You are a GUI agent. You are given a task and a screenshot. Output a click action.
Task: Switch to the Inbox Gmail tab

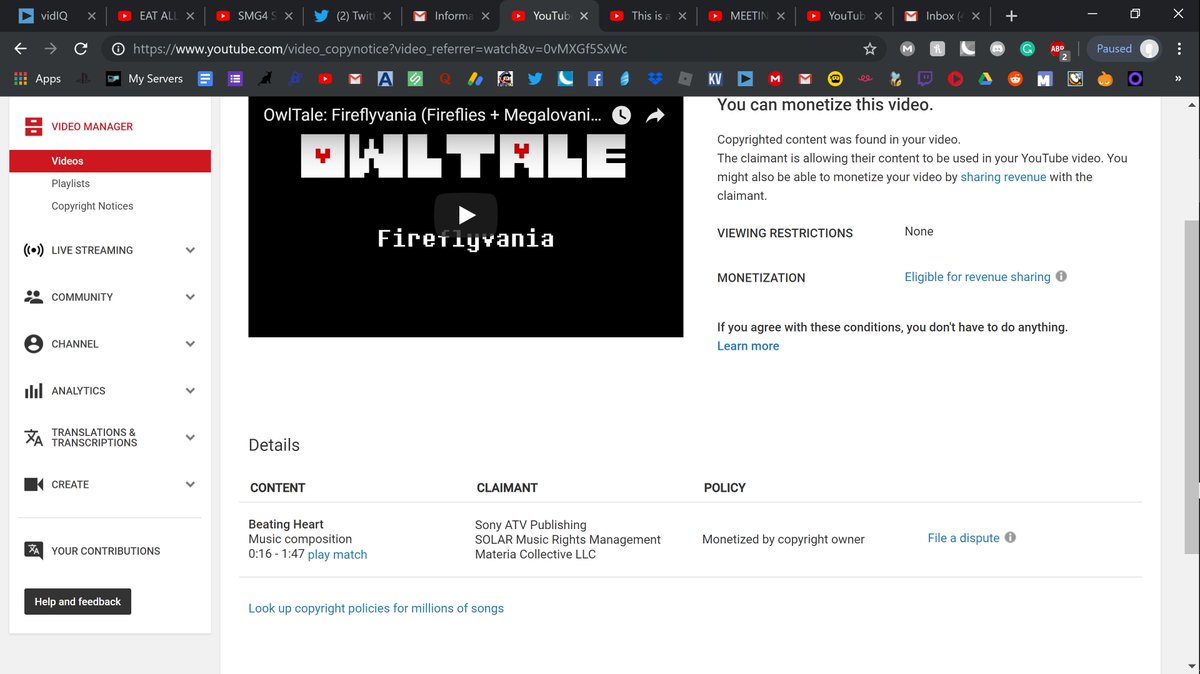(941, 16)
